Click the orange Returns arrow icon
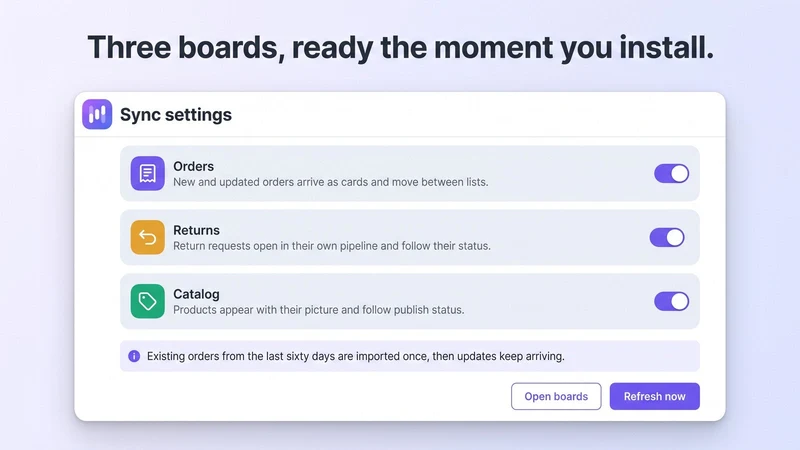 coord(147,237)
